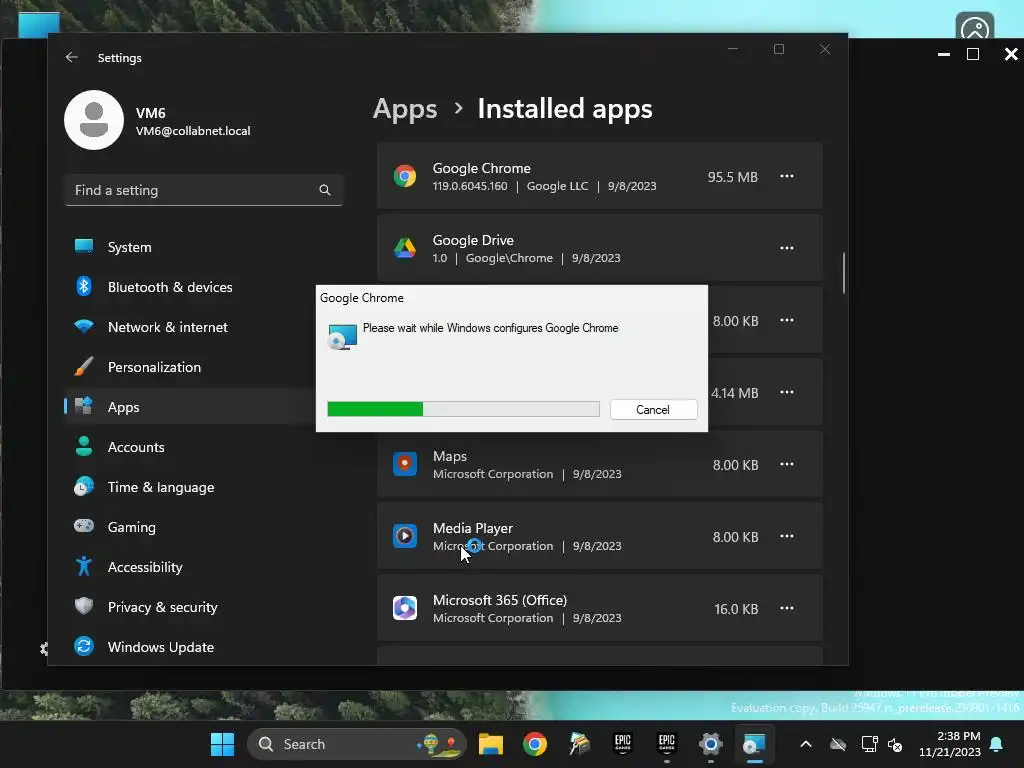Click the game controller Gaming icon

point(84,526)
